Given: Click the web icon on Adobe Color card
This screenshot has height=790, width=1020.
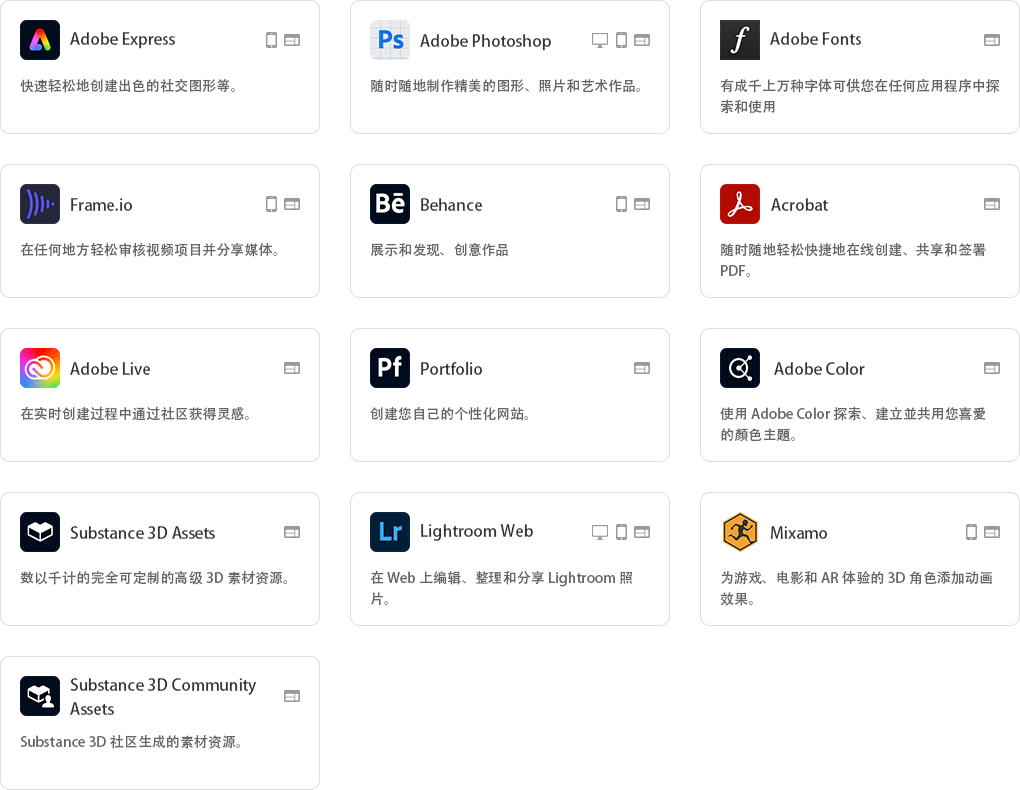Looking at the screenshot, I should pos(992,368).
